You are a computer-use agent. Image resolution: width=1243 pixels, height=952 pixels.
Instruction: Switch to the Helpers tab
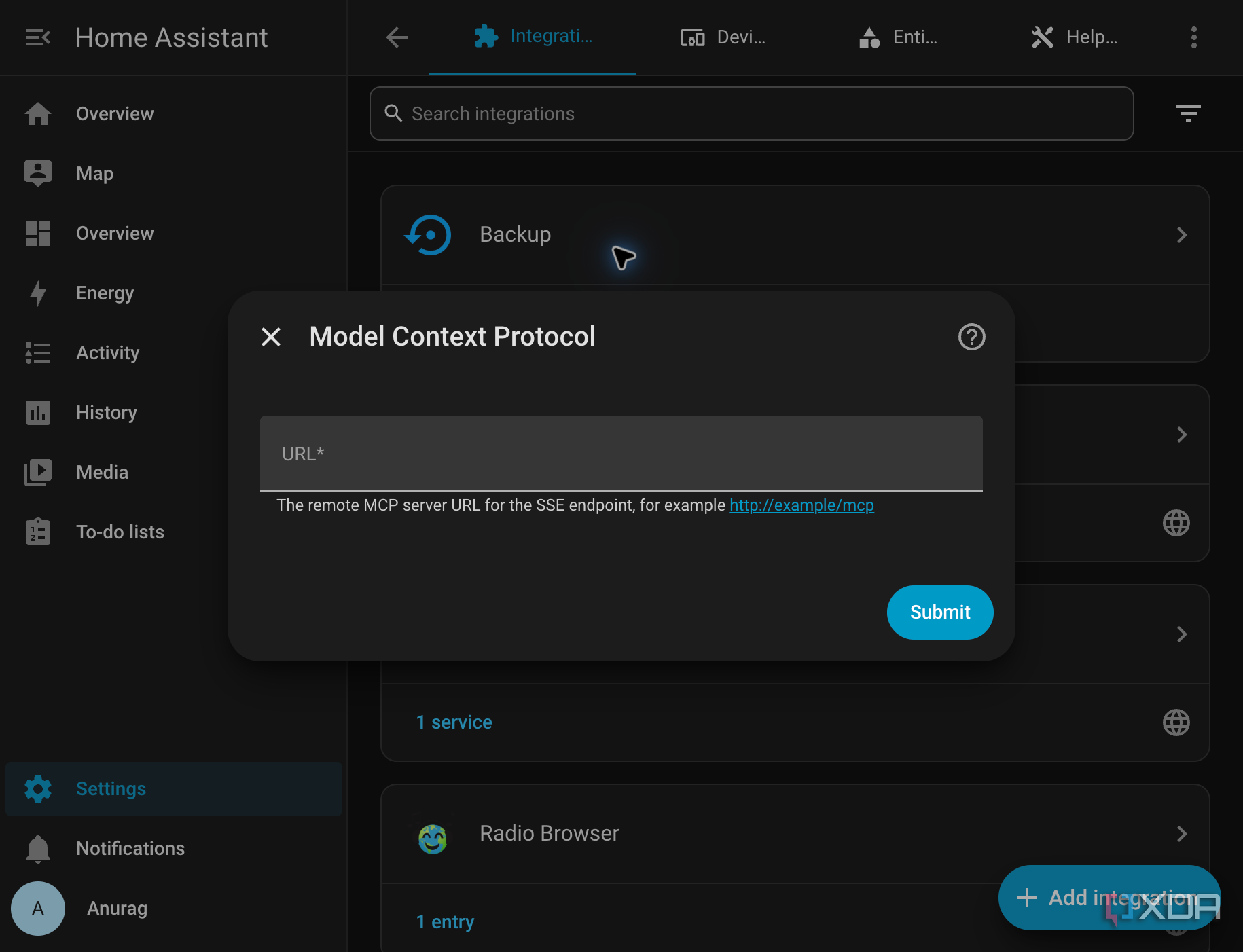point(1073,37)
